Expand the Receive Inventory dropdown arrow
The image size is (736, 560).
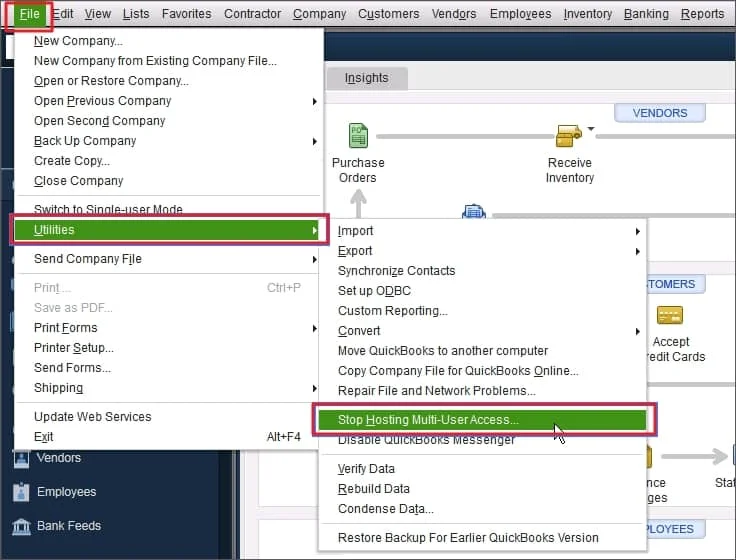(591, 129)
